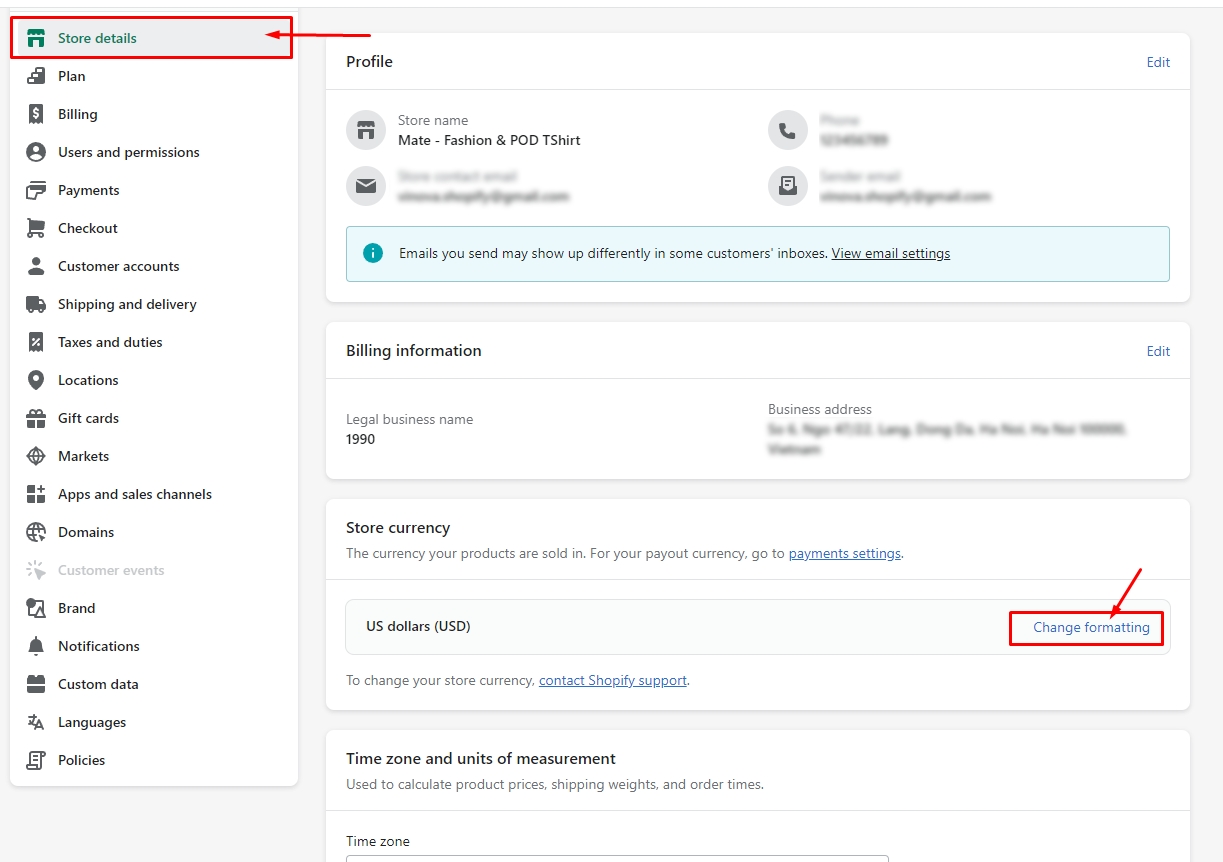The image size is (1223, 862).
Task: Open the Plan settings page
Action: (x=71, y=76)
